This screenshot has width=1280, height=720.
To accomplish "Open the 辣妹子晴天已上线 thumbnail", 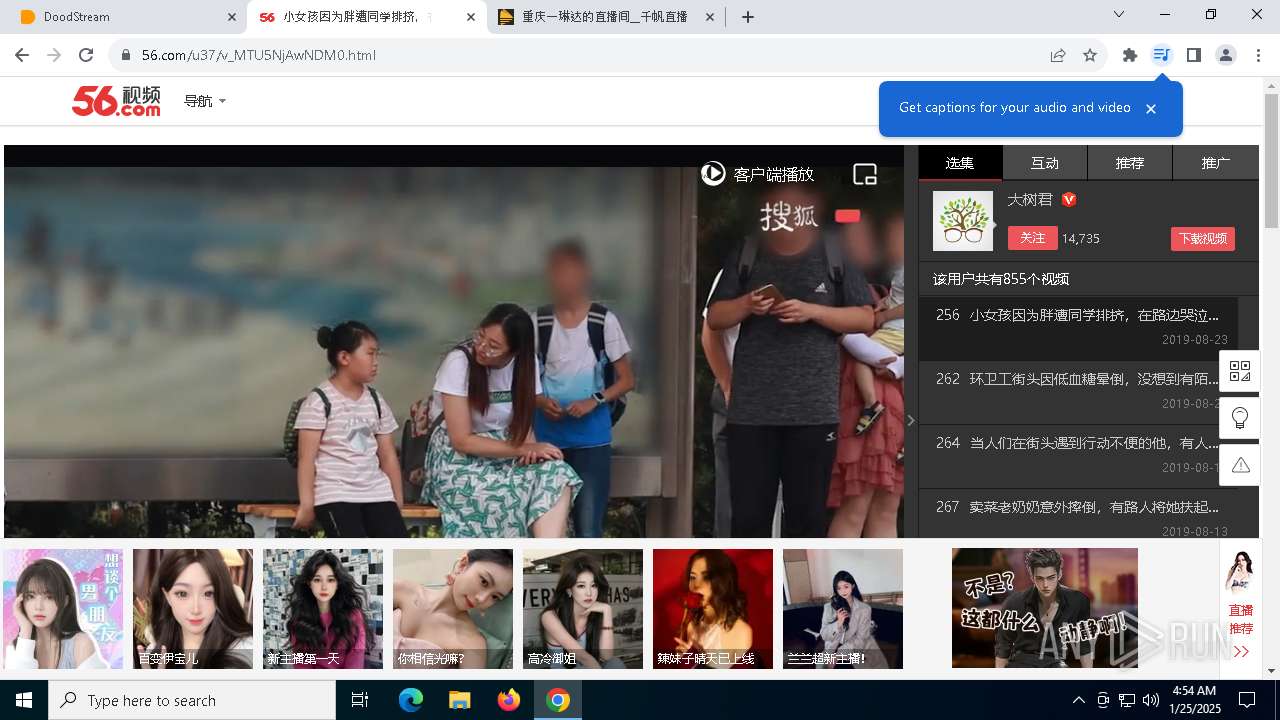I will click(713, 609).
